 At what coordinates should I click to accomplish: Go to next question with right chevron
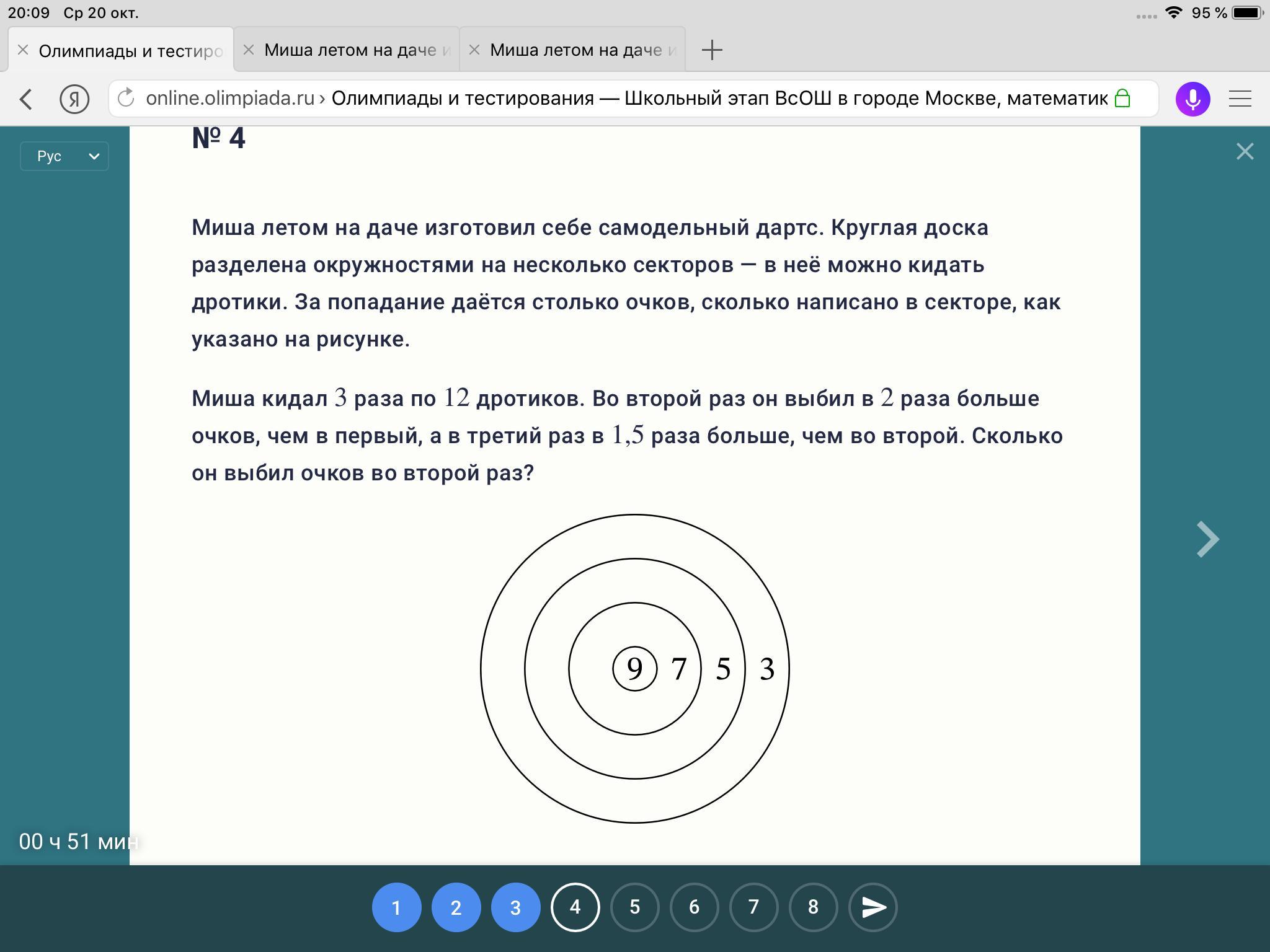tap(1207, 539)
